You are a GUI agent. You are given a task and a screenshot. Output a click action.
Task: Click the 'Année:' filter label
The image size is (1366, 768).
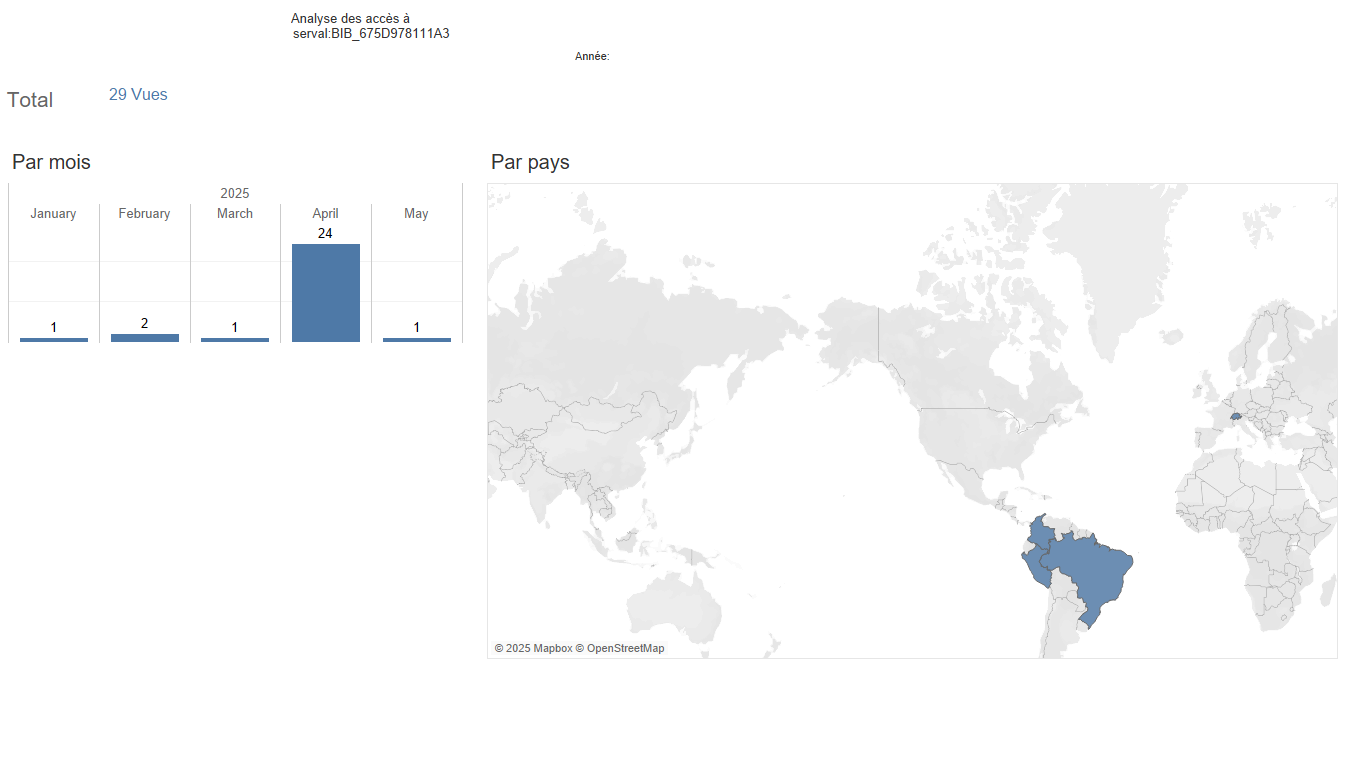tap(592, 57)
